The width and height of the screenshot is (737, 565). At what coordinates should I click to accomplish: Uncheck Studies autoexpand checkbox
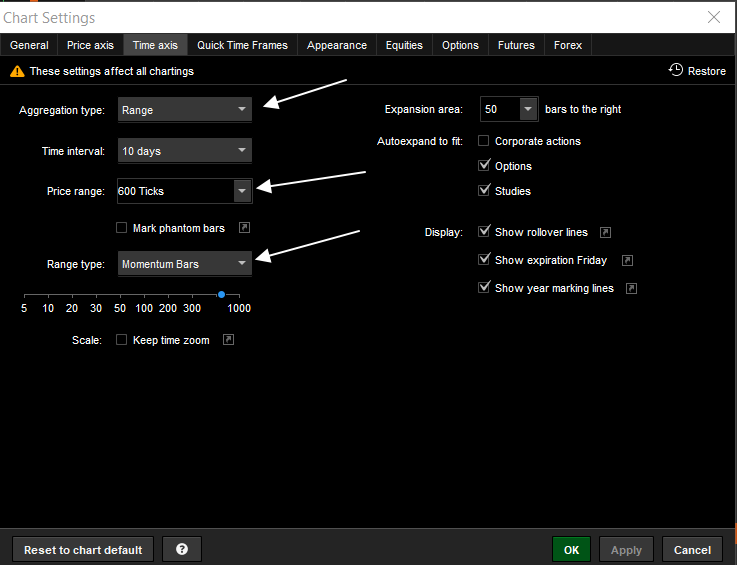484,190
